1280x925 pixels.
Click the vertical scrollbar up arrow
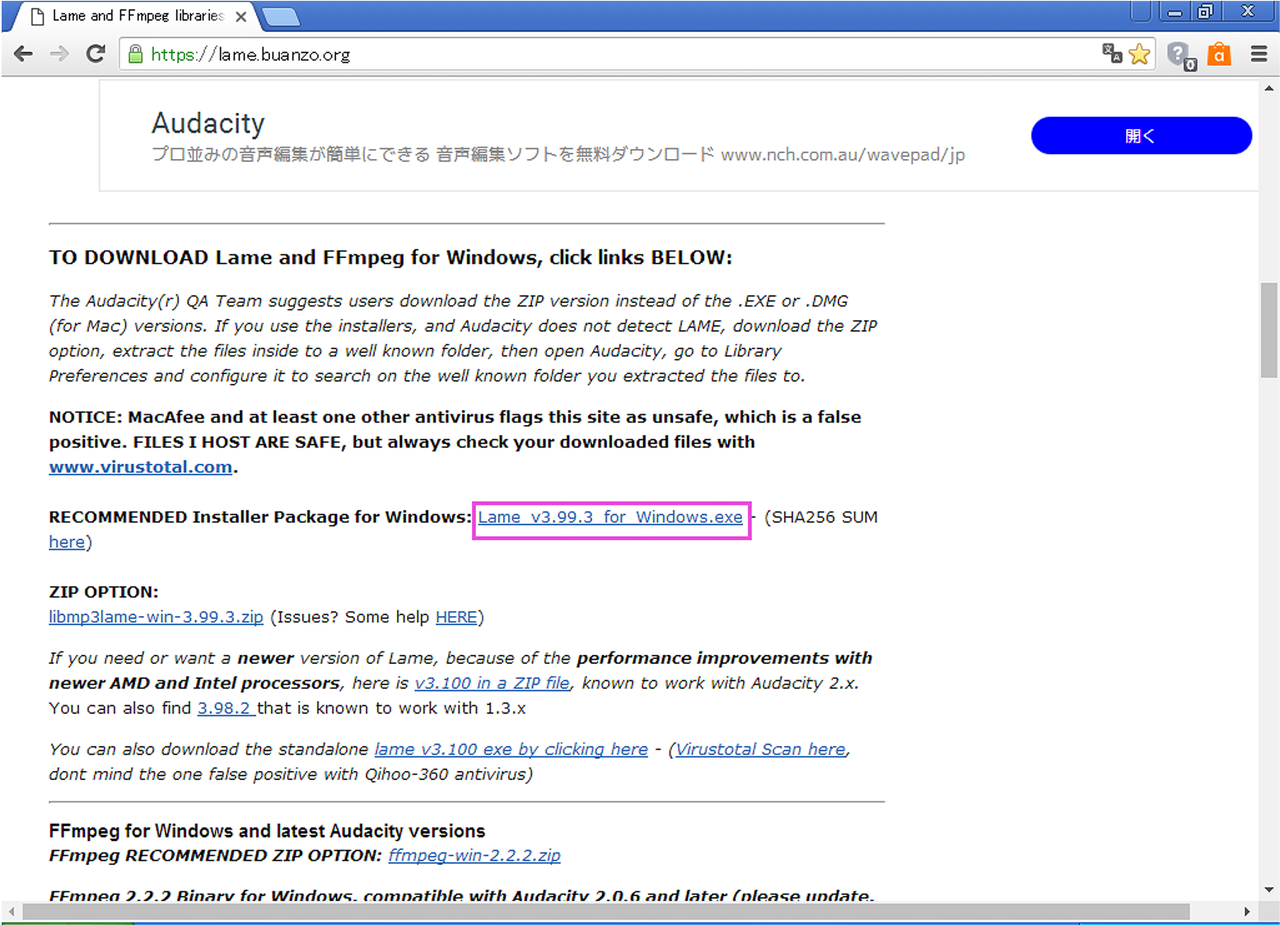[1270, 90]
